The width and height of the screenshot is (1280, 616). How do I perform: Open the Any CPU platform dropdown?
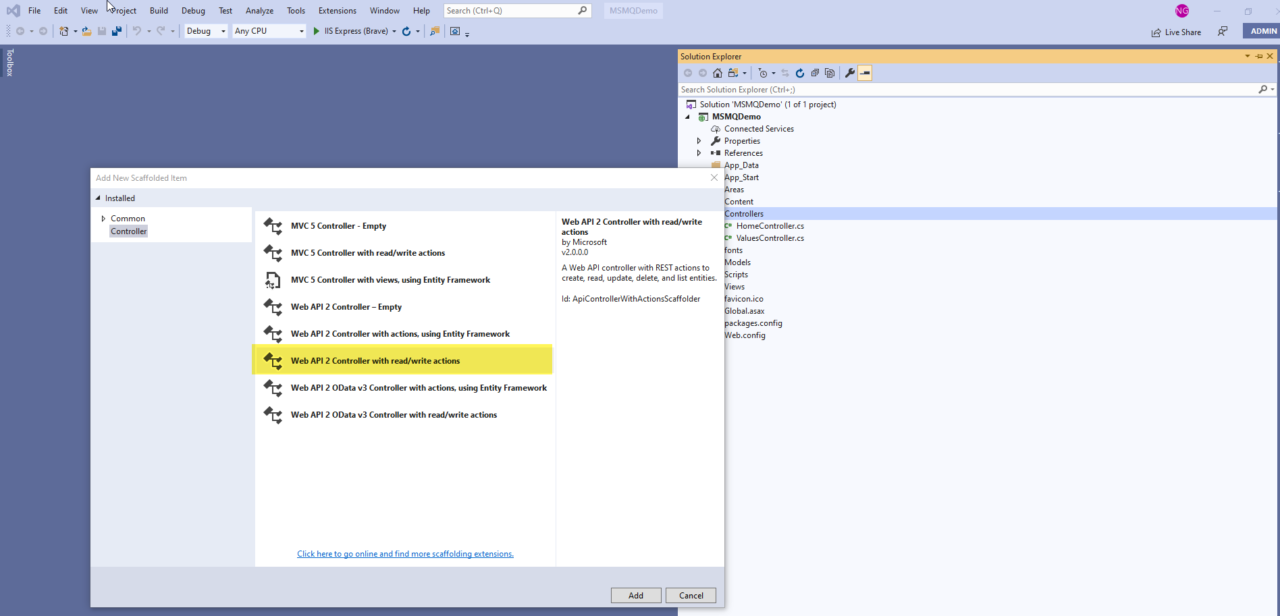coord(268,31)
